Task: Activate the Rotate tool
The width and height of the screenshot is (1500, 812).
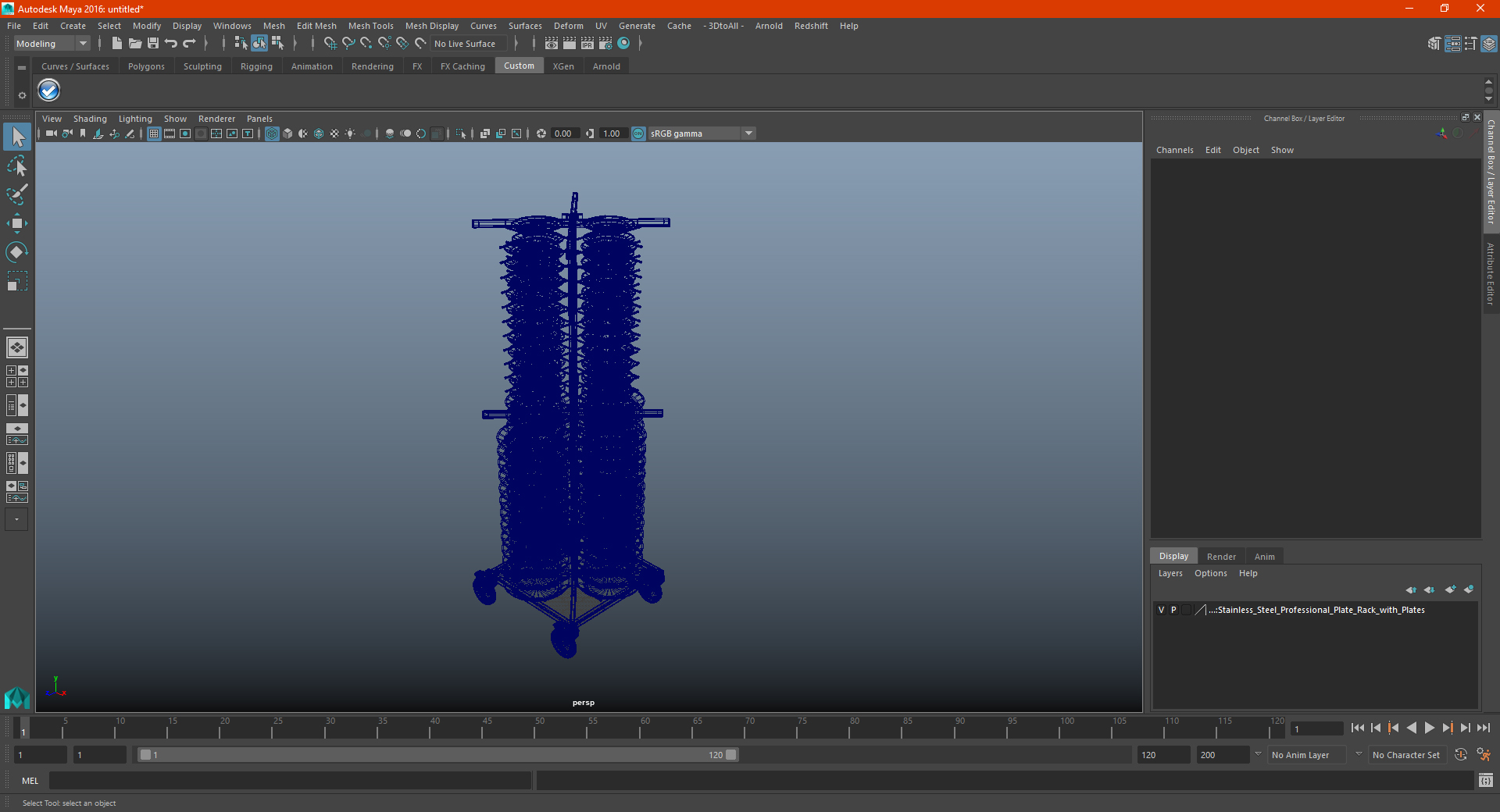Action: 16,251
